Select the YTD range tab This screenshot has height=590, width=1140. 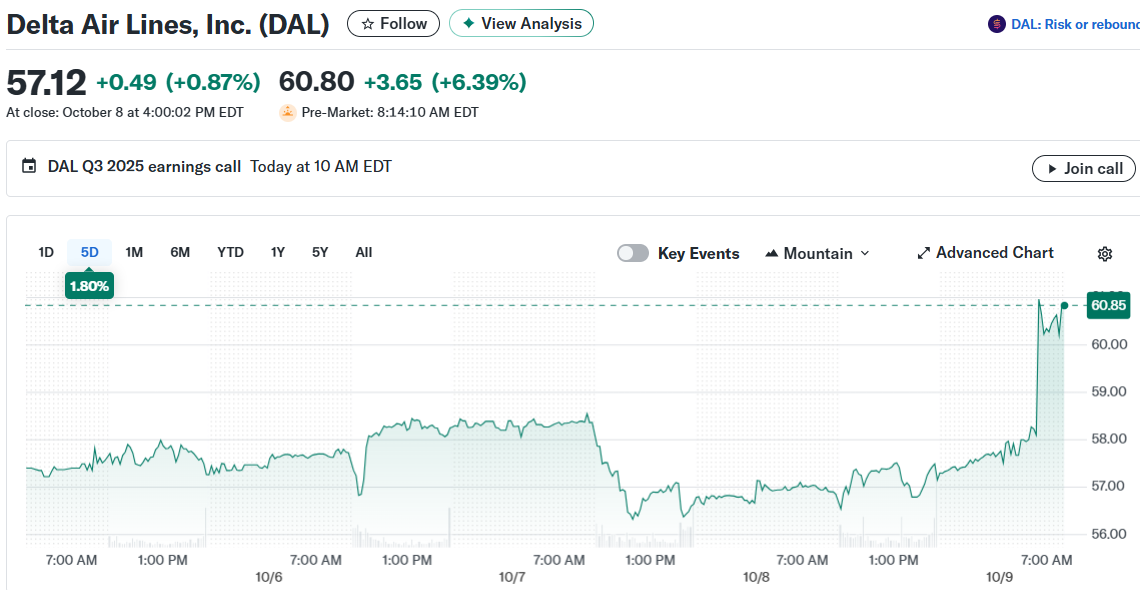(230, 252)
